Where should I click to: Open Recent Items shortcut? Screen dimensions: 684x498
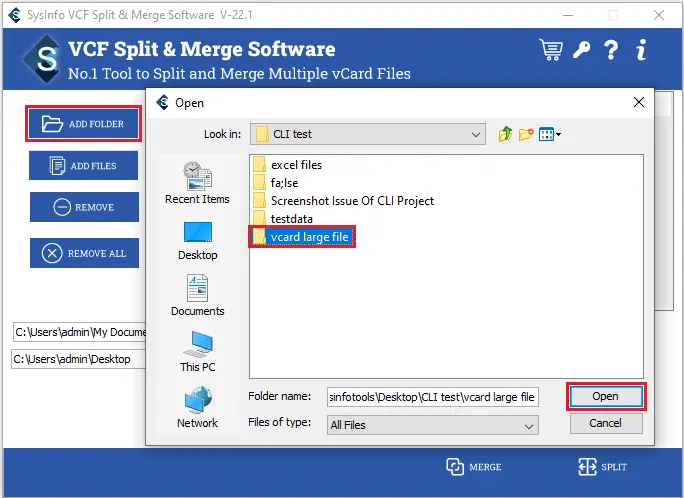[197, 183]
